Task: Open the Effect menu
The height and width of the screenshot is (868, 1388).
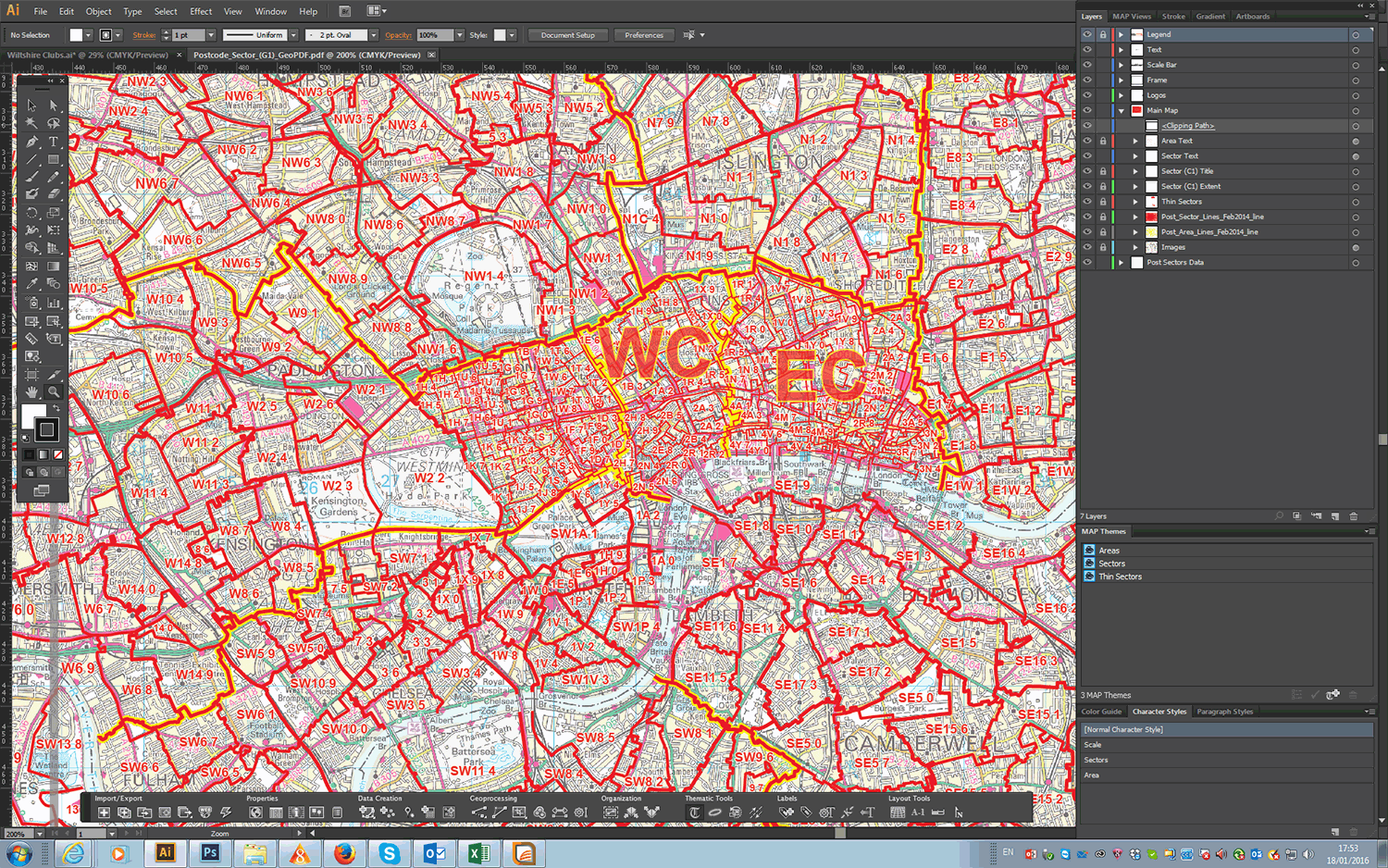Action: click(x=201, y=11)
